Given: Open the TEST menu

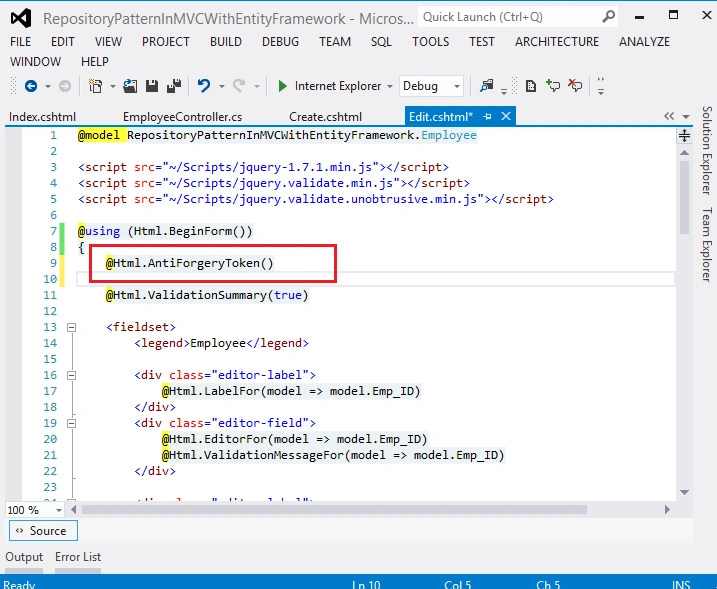Looking at the screenshot, I should [482, 42].
